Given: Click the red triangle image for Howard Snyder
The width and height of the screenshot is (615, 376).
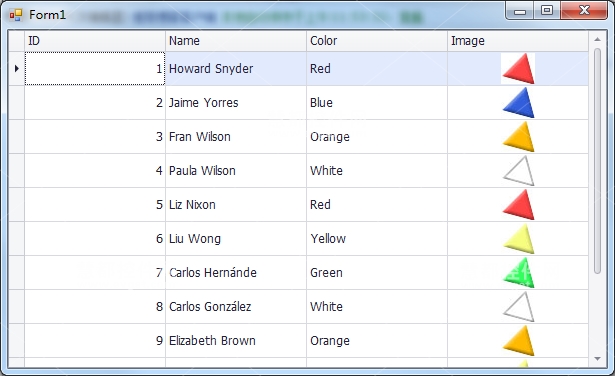Looking at the screenshot, I should click(518, 69).
